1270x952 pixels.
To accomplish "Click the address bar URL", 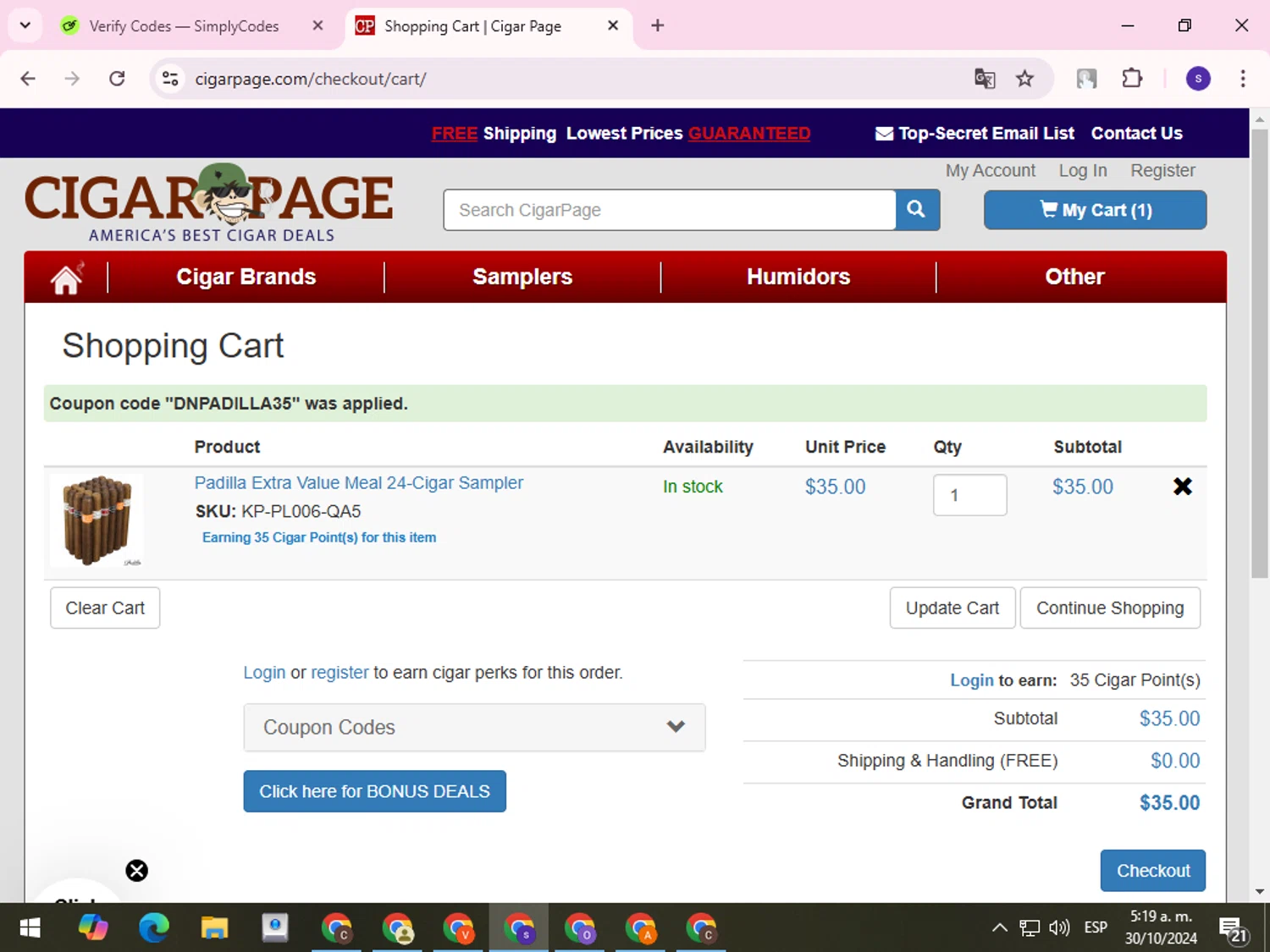I will pyautogui.click(x=310, y=79).
